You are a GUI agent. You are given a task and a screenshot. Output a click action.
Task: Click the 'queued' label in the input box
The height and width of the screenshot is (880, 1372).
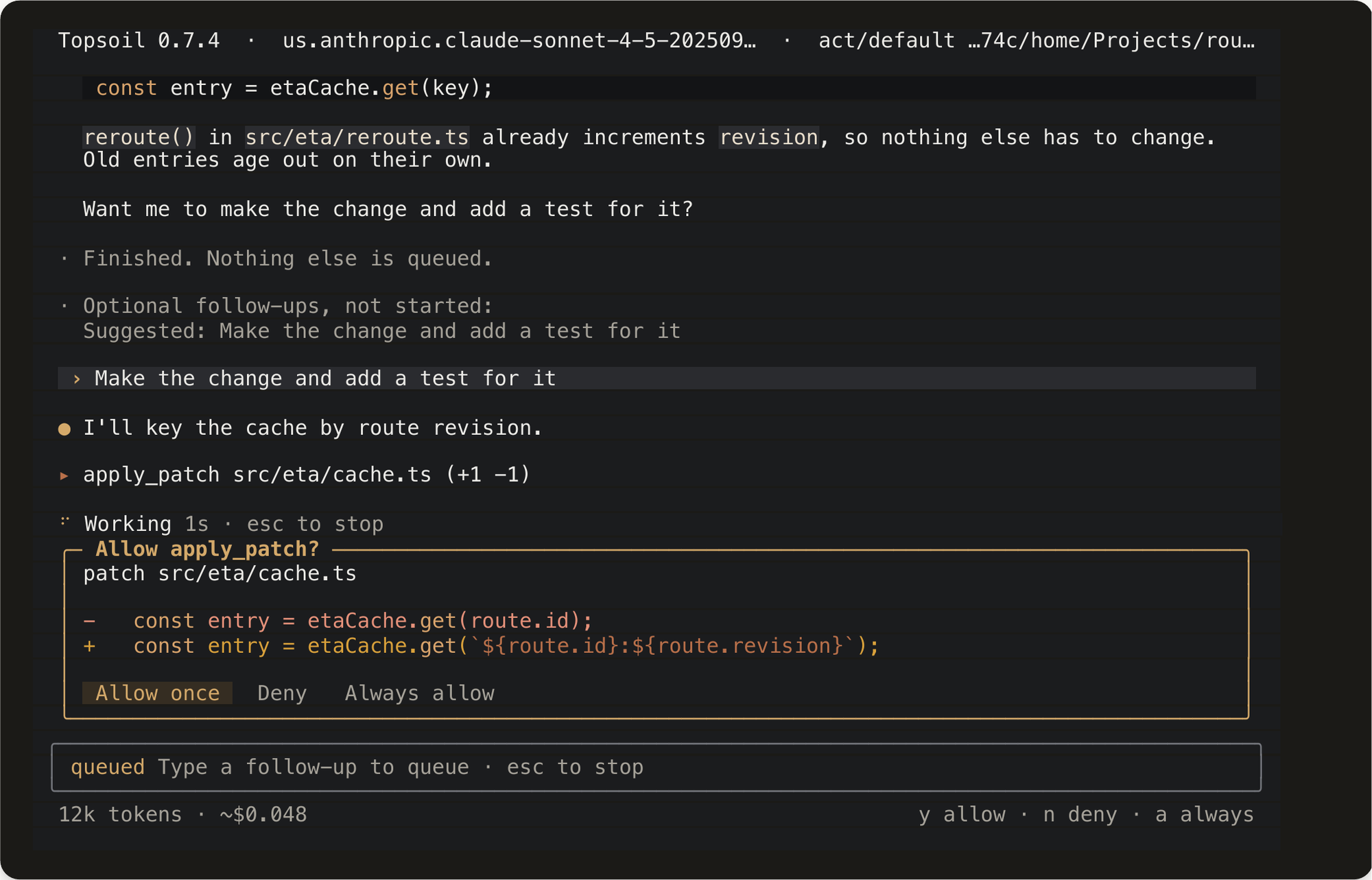(x=108, y=767)
